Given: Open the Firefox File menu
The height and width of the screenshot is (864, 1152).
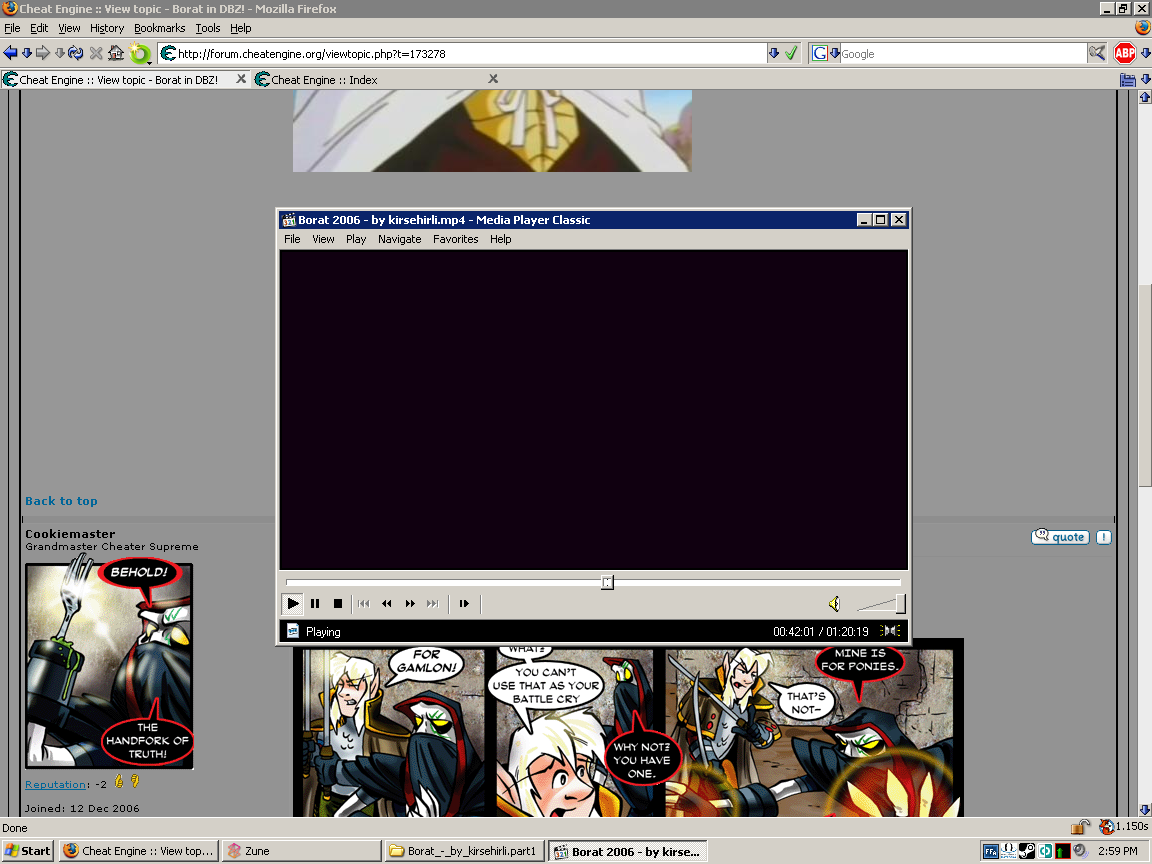Looking at the screenshot, I should click(x=12, y=28).
